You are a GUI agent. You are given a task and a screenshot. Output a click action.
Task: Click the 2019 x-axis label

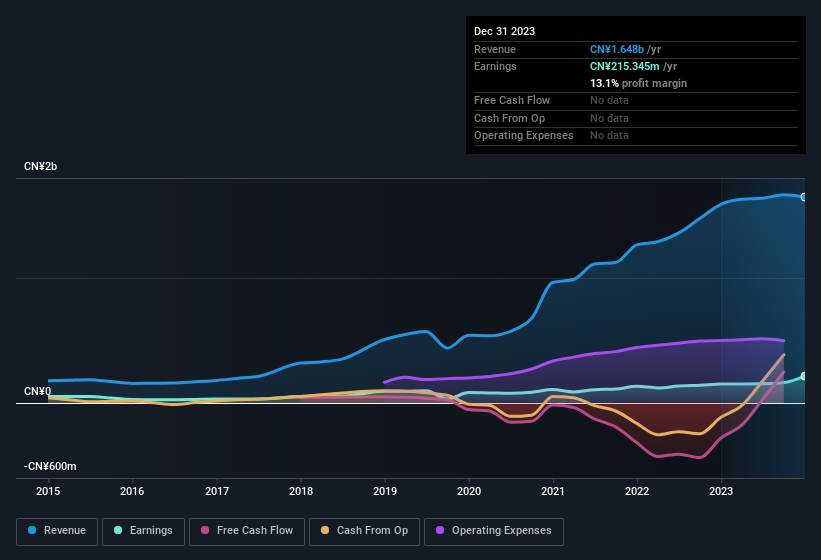tap(385, 491)
